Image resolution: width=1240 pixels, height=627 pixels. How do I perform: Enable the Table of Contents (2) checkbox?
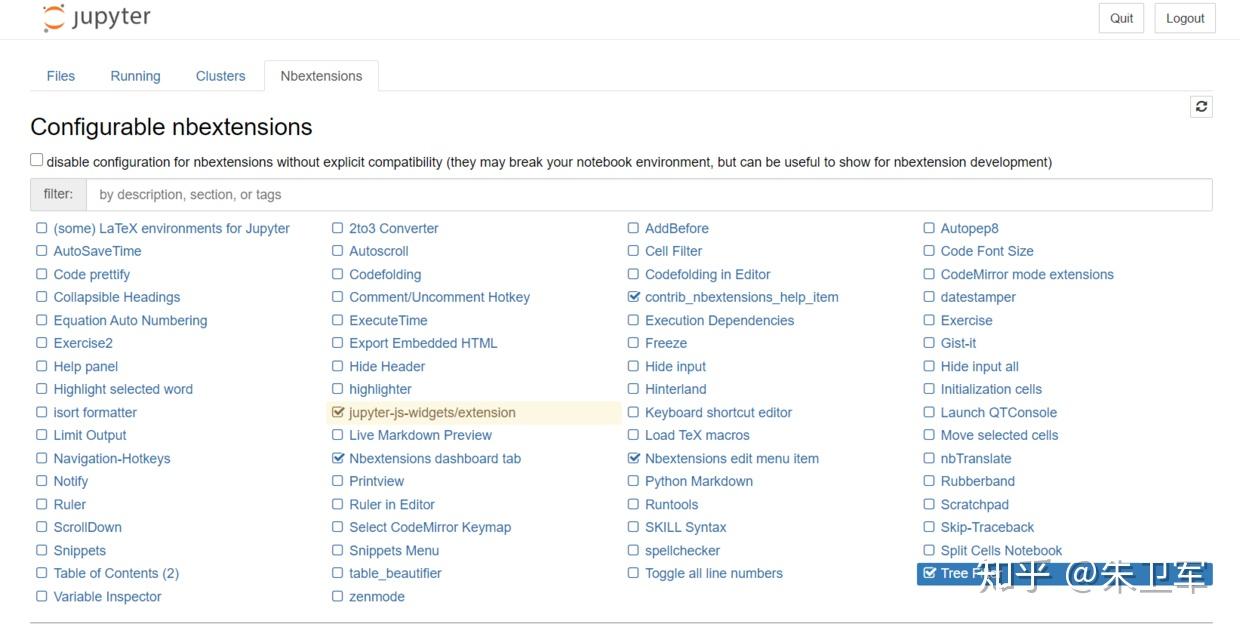pyautogui.click(x=42, y=573)
